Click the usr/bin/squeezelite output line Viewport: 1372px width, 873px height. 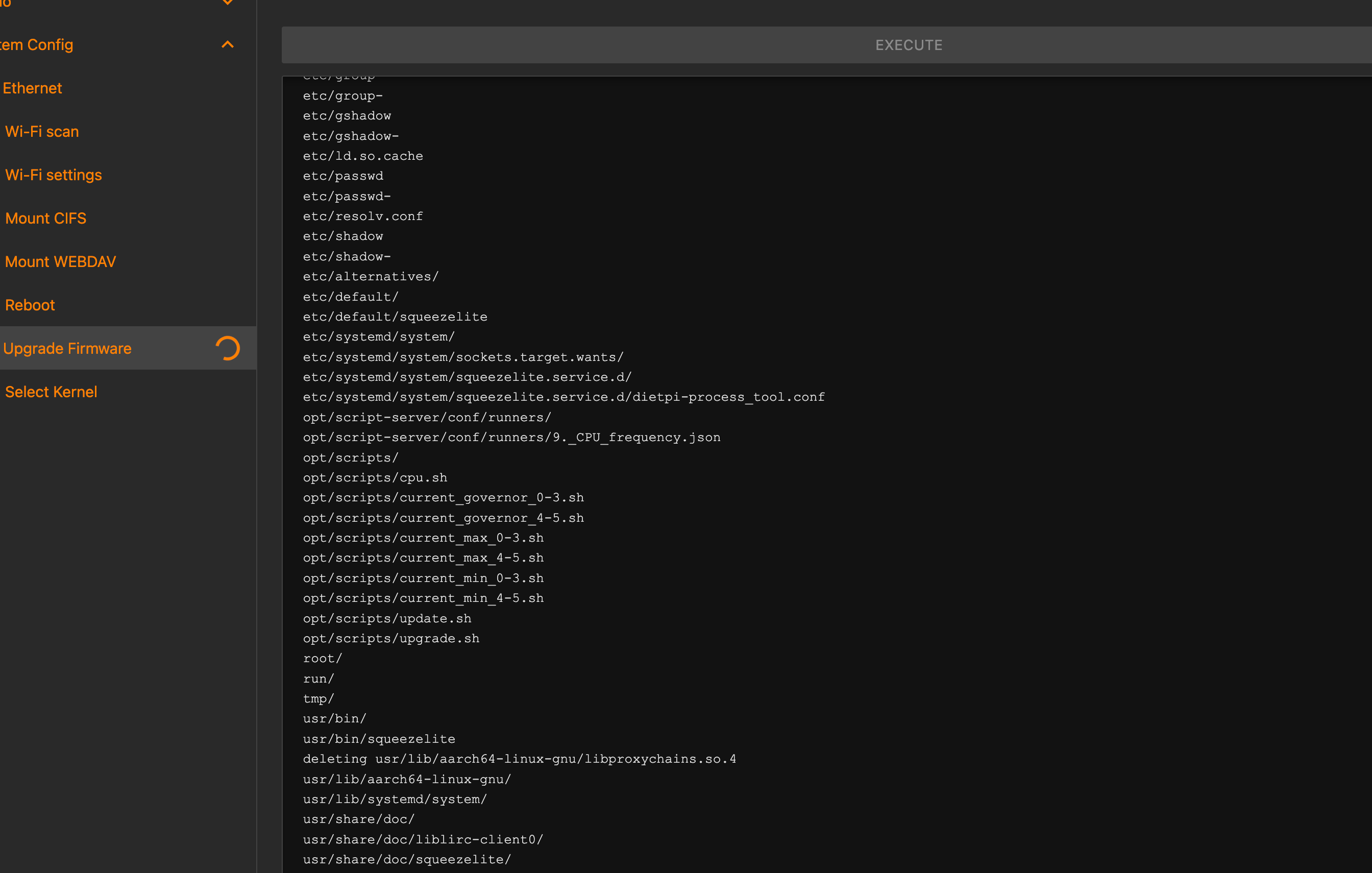pyautogui.click(x=379, y=739)
